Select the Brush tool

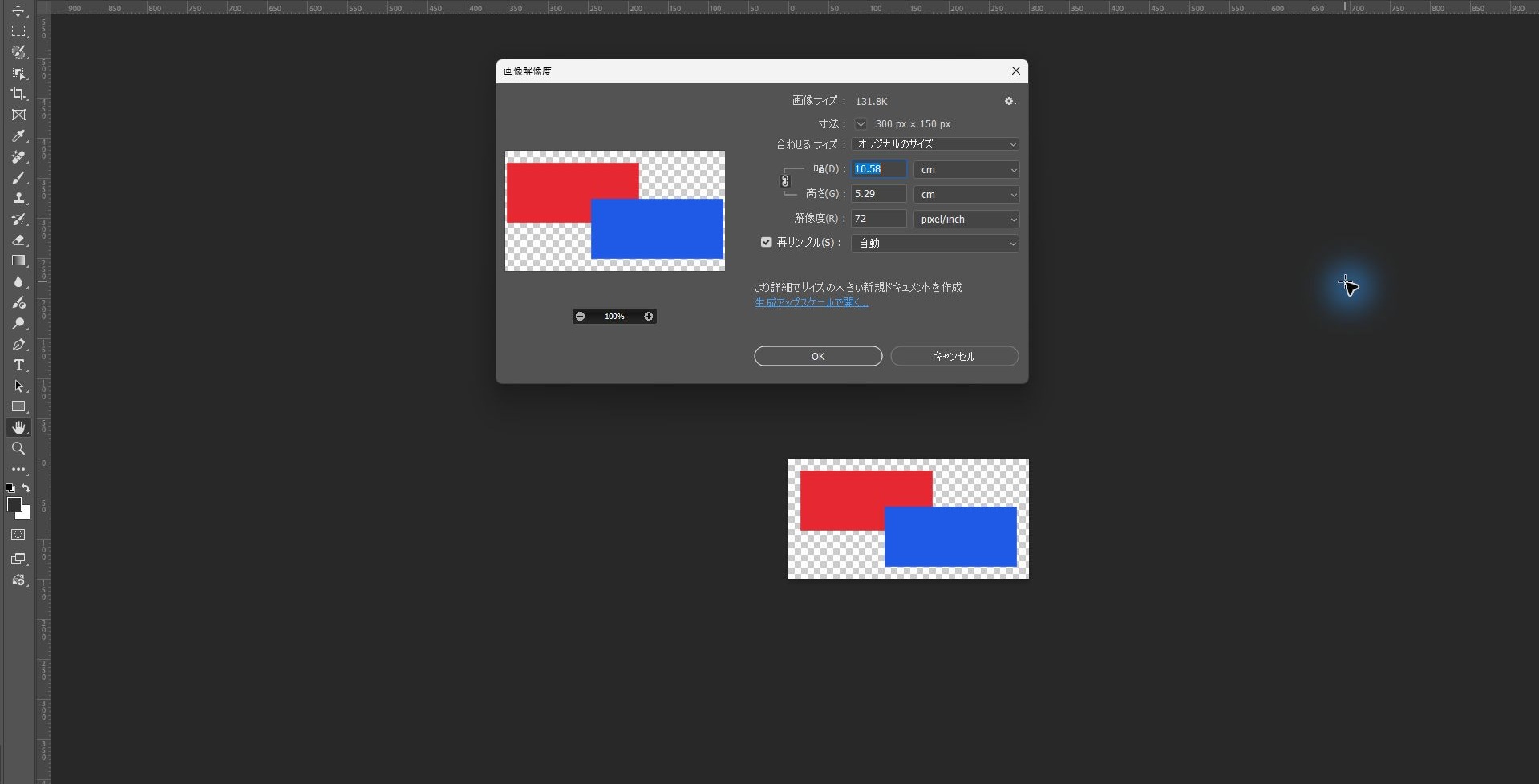[18, 178]
